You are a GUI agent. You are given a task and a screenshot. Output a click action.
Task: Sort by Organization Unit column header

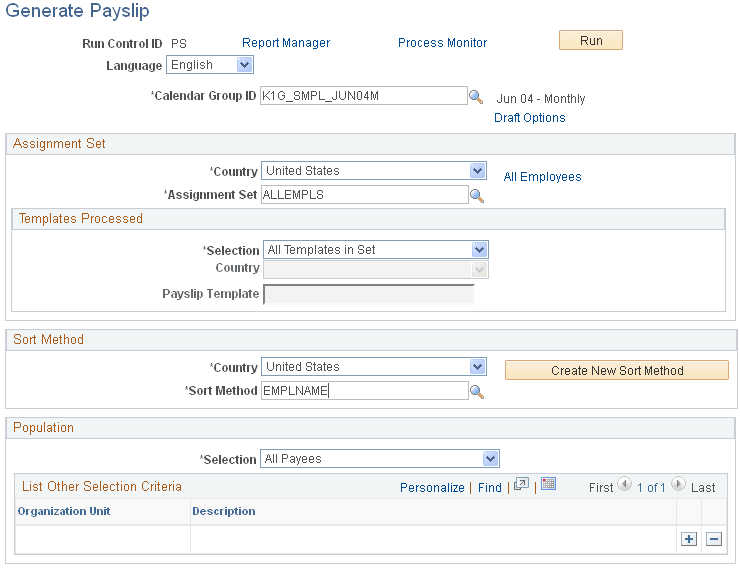[64, 511]
